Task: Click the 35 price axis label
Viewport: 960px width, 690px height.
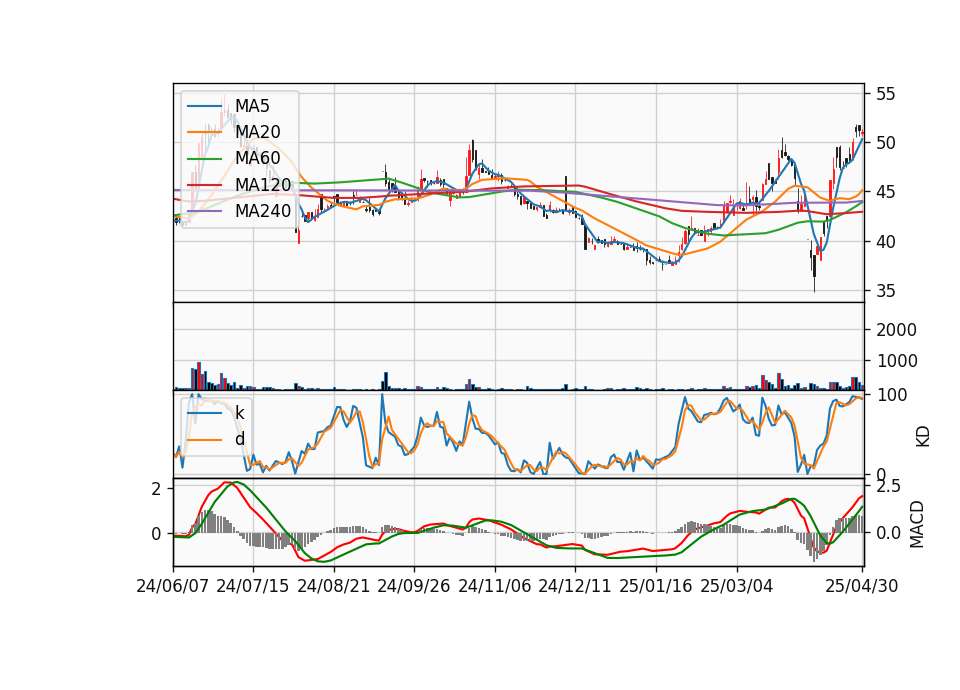Action: tap(886, 291)
